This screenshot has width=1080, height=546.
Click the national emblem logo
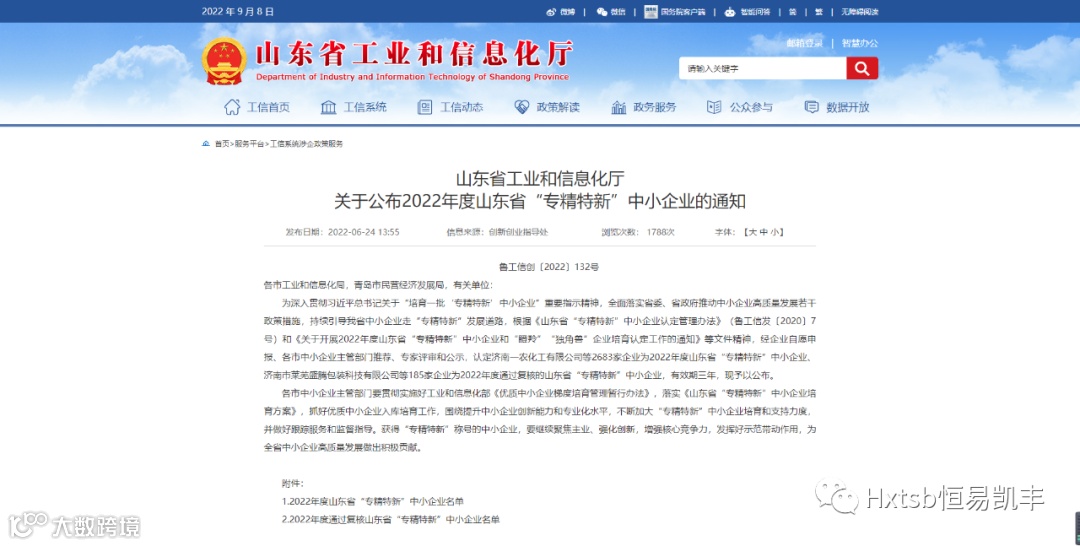225,61
